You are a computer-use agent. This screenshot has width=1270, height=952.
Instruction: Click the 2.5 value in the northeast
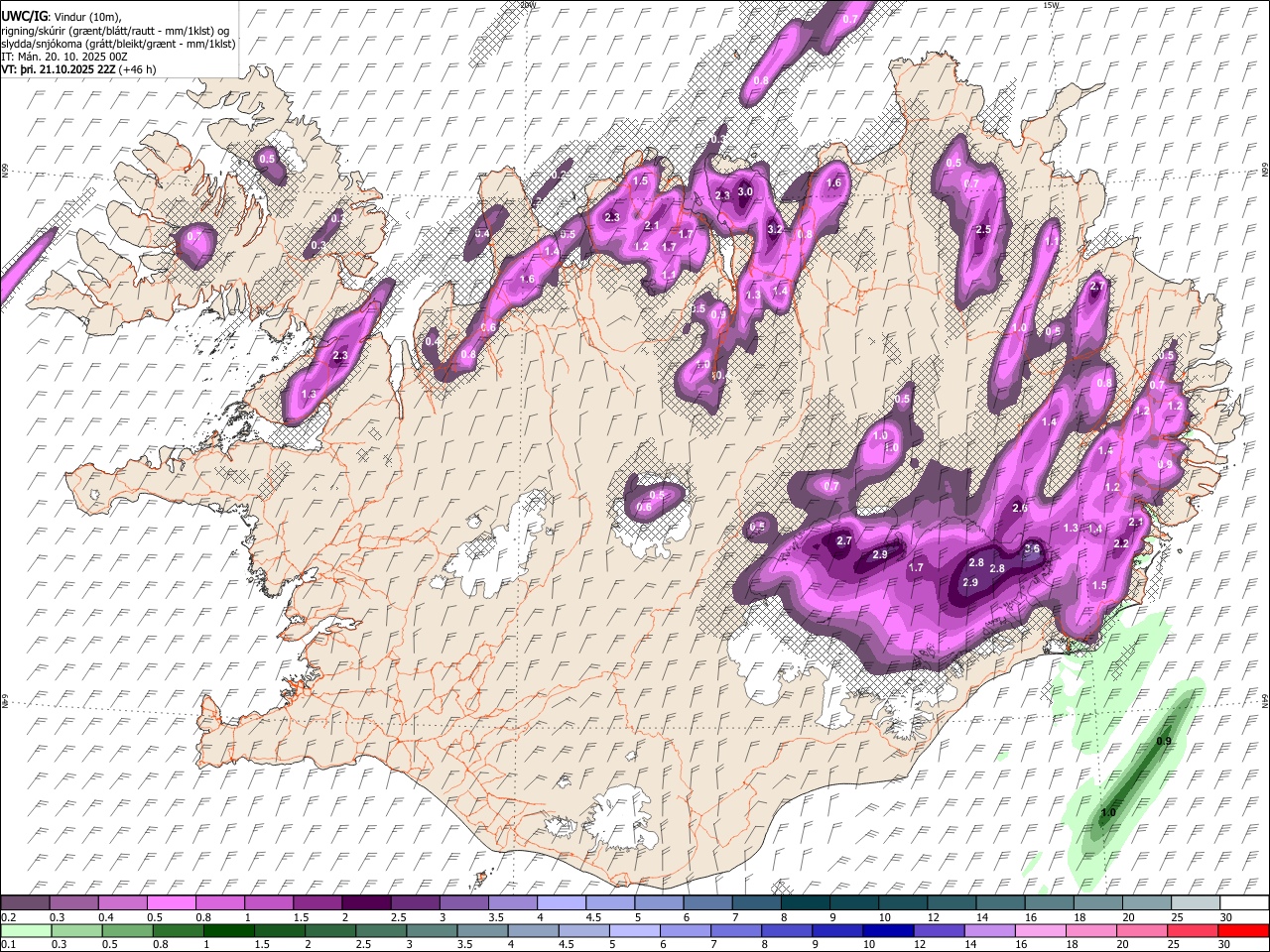(x=983, y=230)
